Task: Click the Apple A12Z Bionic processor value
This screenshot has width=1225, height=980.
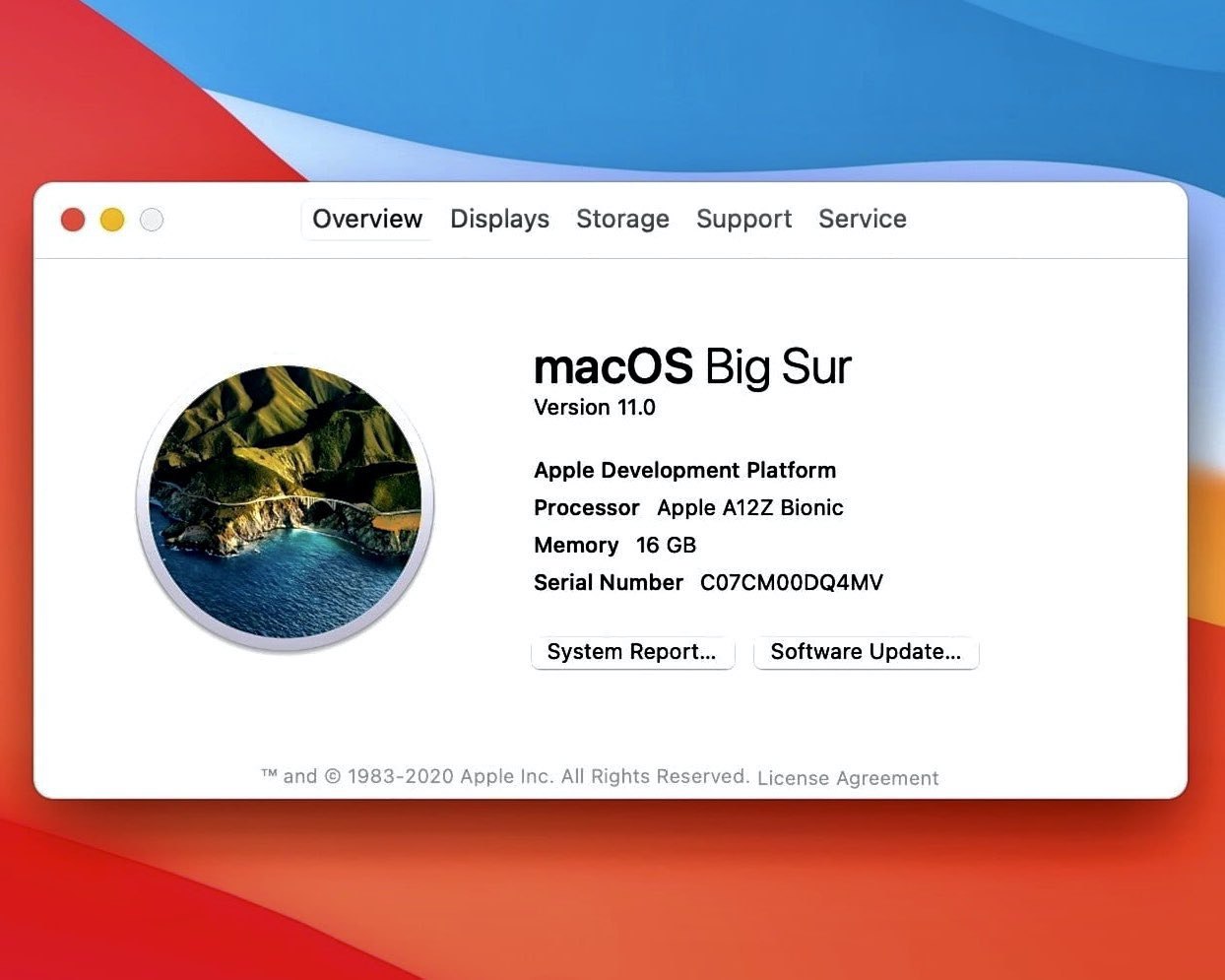Action: [750, 507]
